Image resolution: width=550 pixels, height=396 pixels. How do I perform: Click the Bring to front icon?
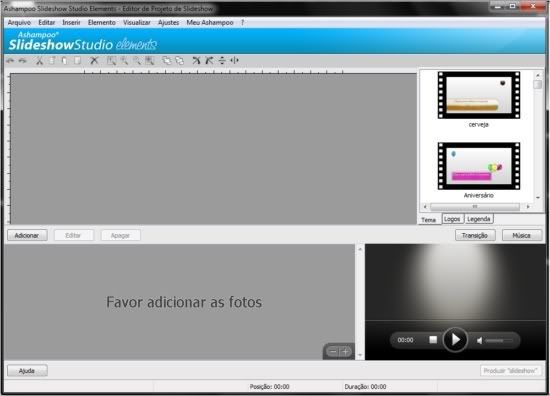point(167,61)
